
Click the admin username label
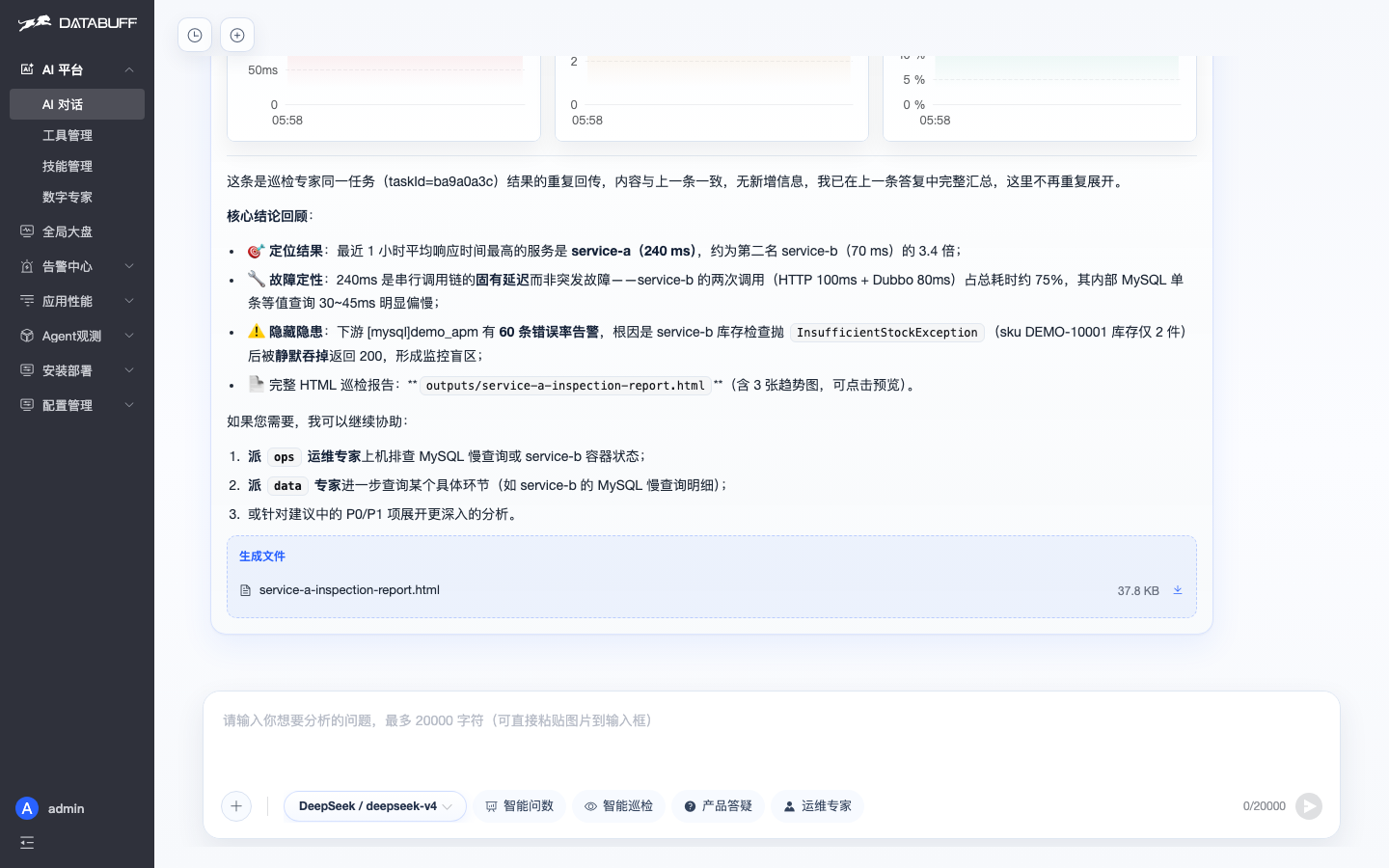click(x=67, y=808)
